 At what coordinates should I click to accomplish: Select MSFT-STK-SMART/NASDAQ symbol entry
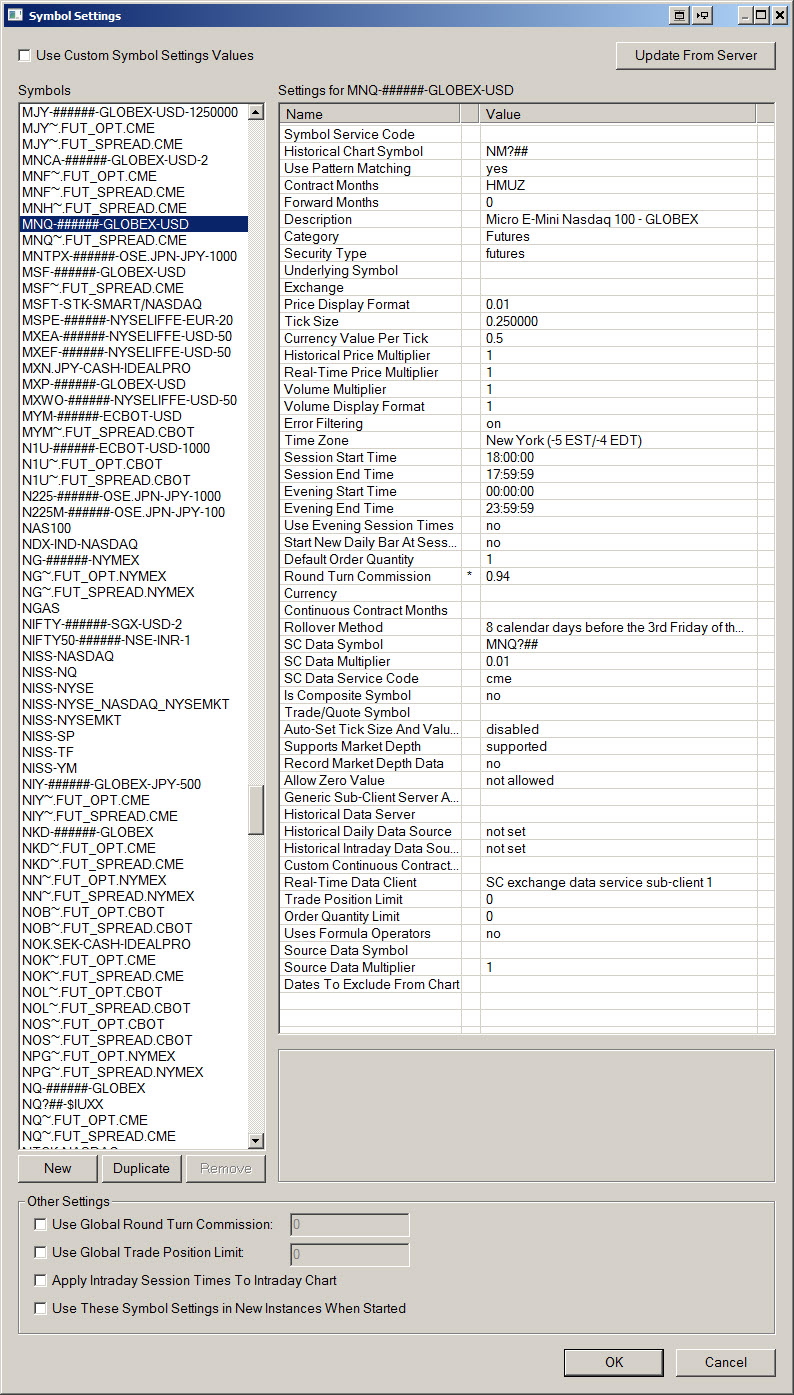coord(112,304)
